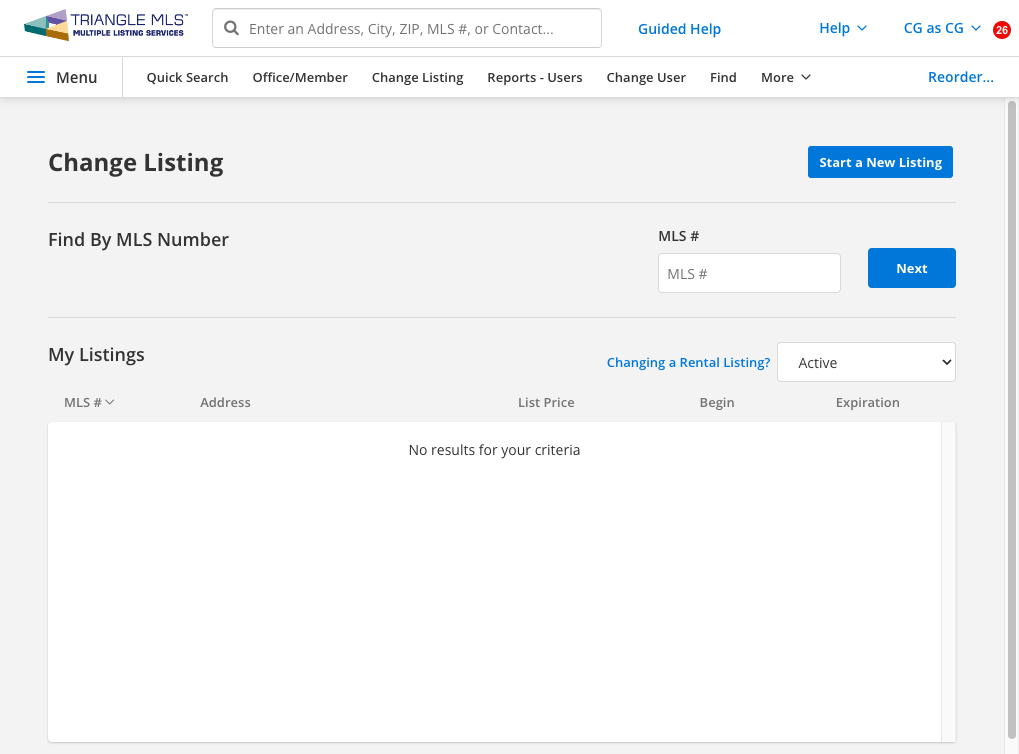The image size is (1019, 754).
Task: Click the 'No results for your criteria' message
Action: point(494,450)
